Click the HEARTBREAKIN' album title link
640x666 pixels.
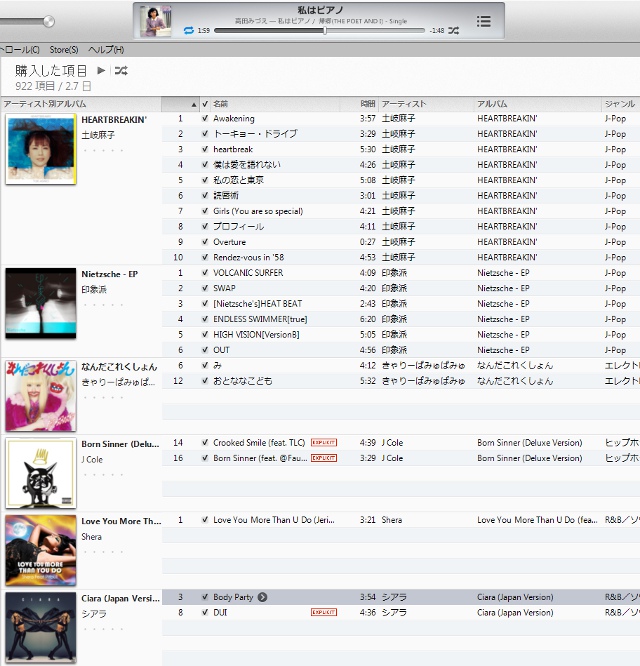click(114, 120)
